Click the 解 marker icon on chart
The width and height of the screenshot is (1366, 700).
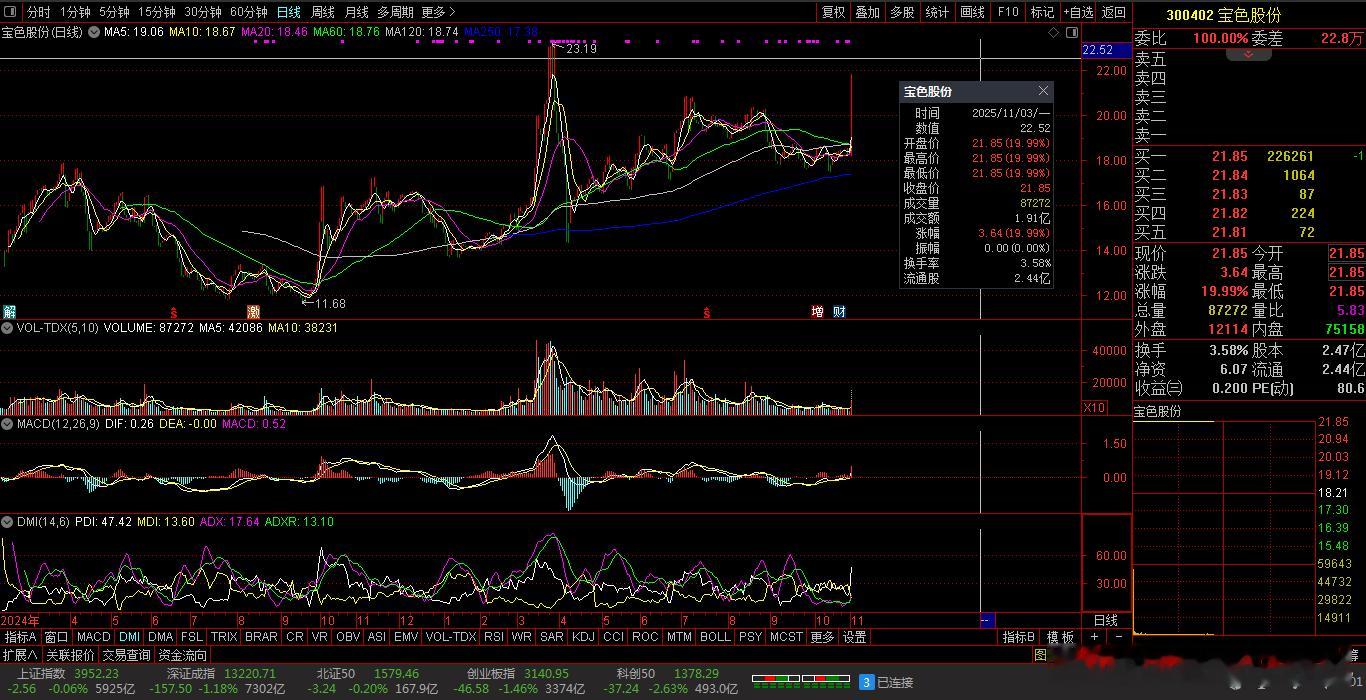tap(9, 312)
